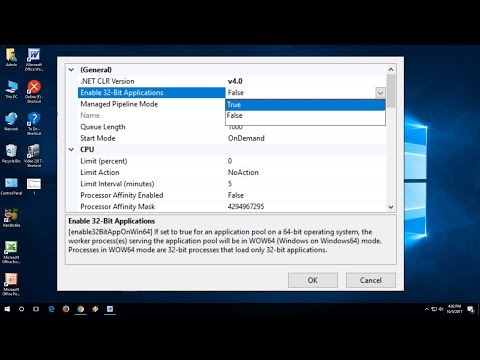Choose False in the dropdown list
The image size is (480, 360).
(305, 116)
